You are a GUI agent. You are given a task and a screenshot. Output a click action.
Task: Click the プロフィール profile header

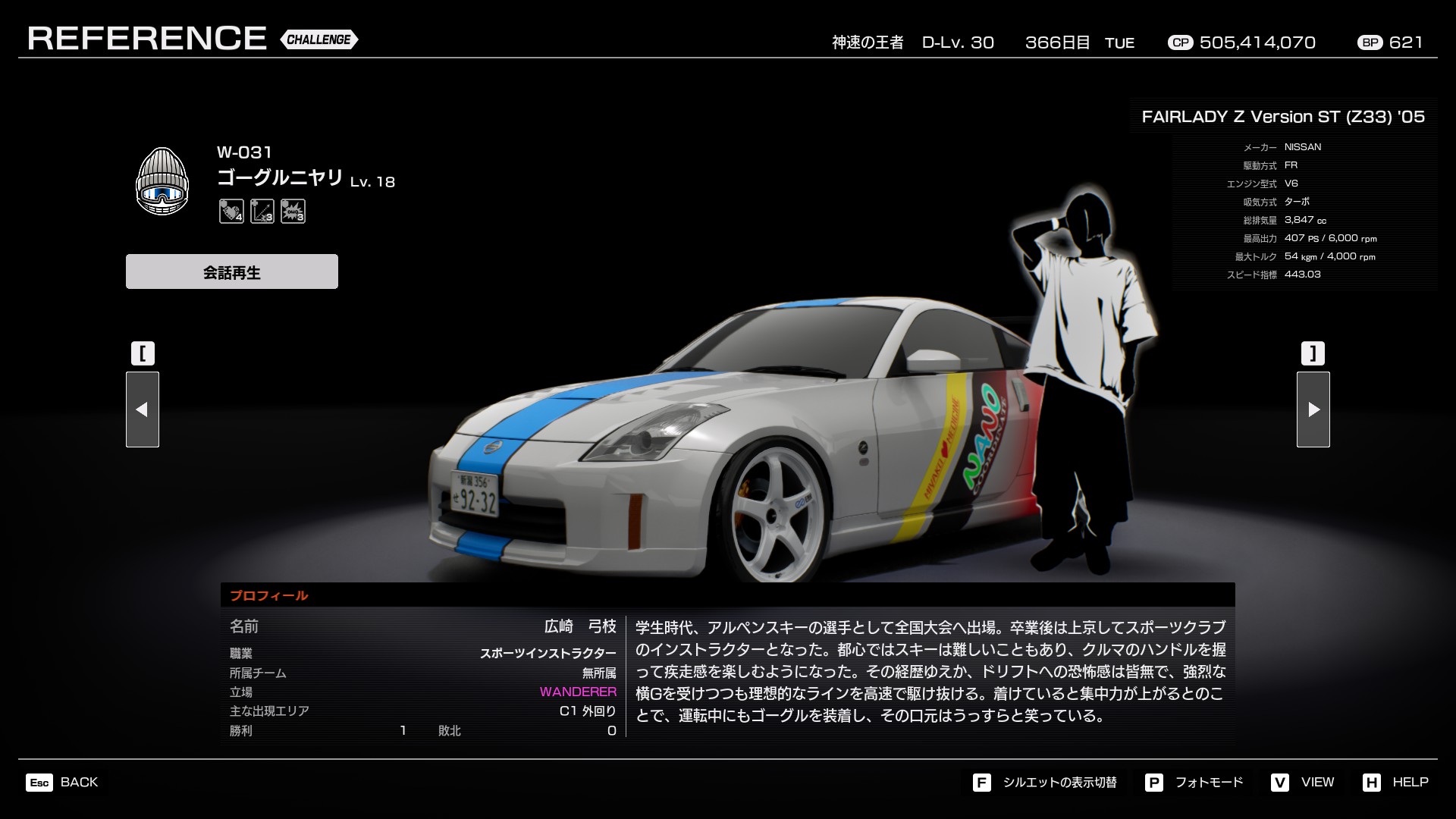pyautogui.click(x=269, y=595)
